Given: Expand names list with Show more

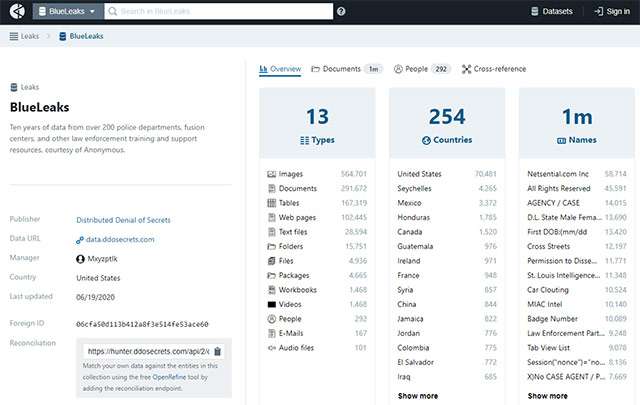Looking at the screenshot, I should (547, 396).
